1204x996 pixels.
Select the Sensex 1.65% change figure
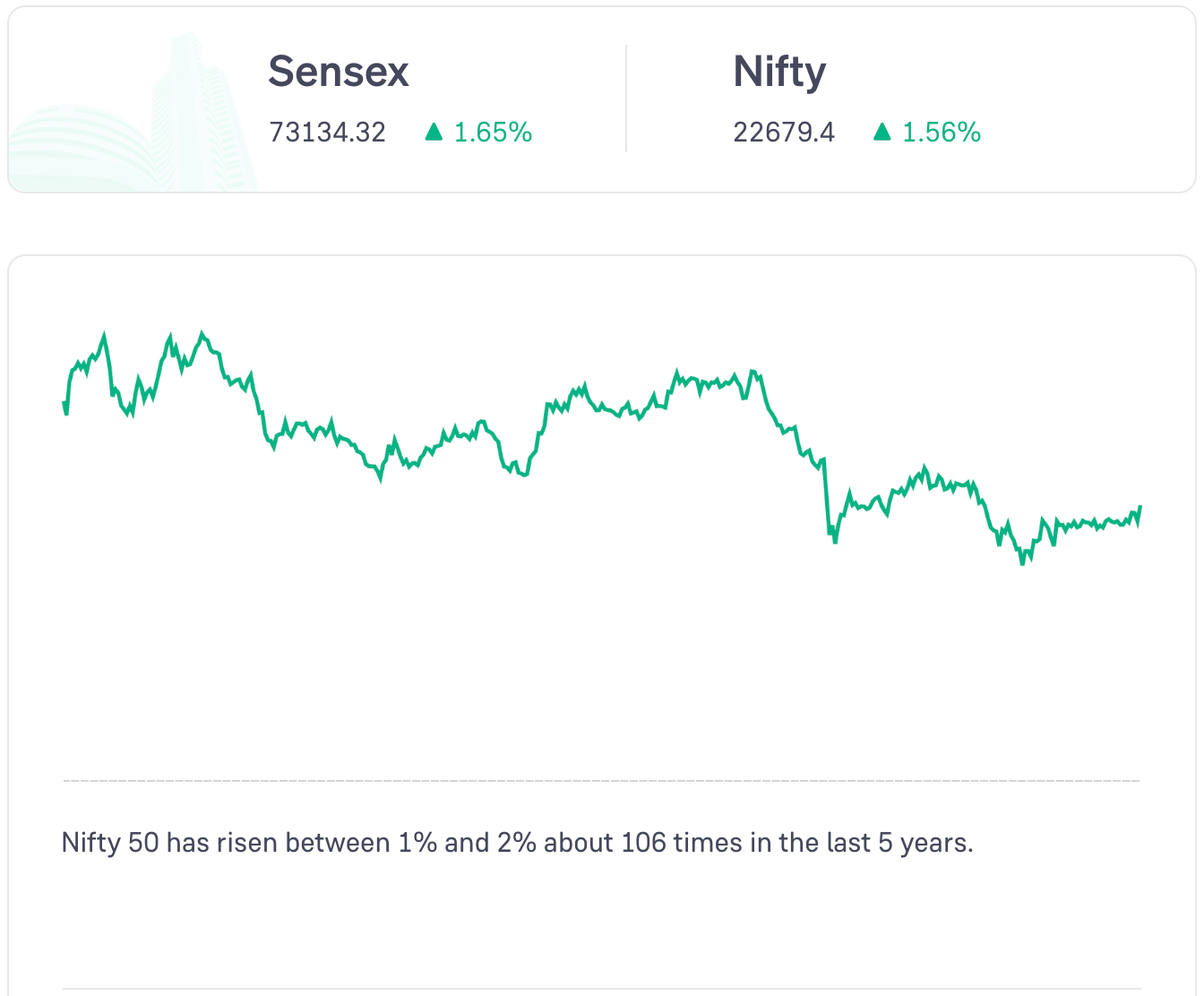pyautogui.click(x=493, y=133)
